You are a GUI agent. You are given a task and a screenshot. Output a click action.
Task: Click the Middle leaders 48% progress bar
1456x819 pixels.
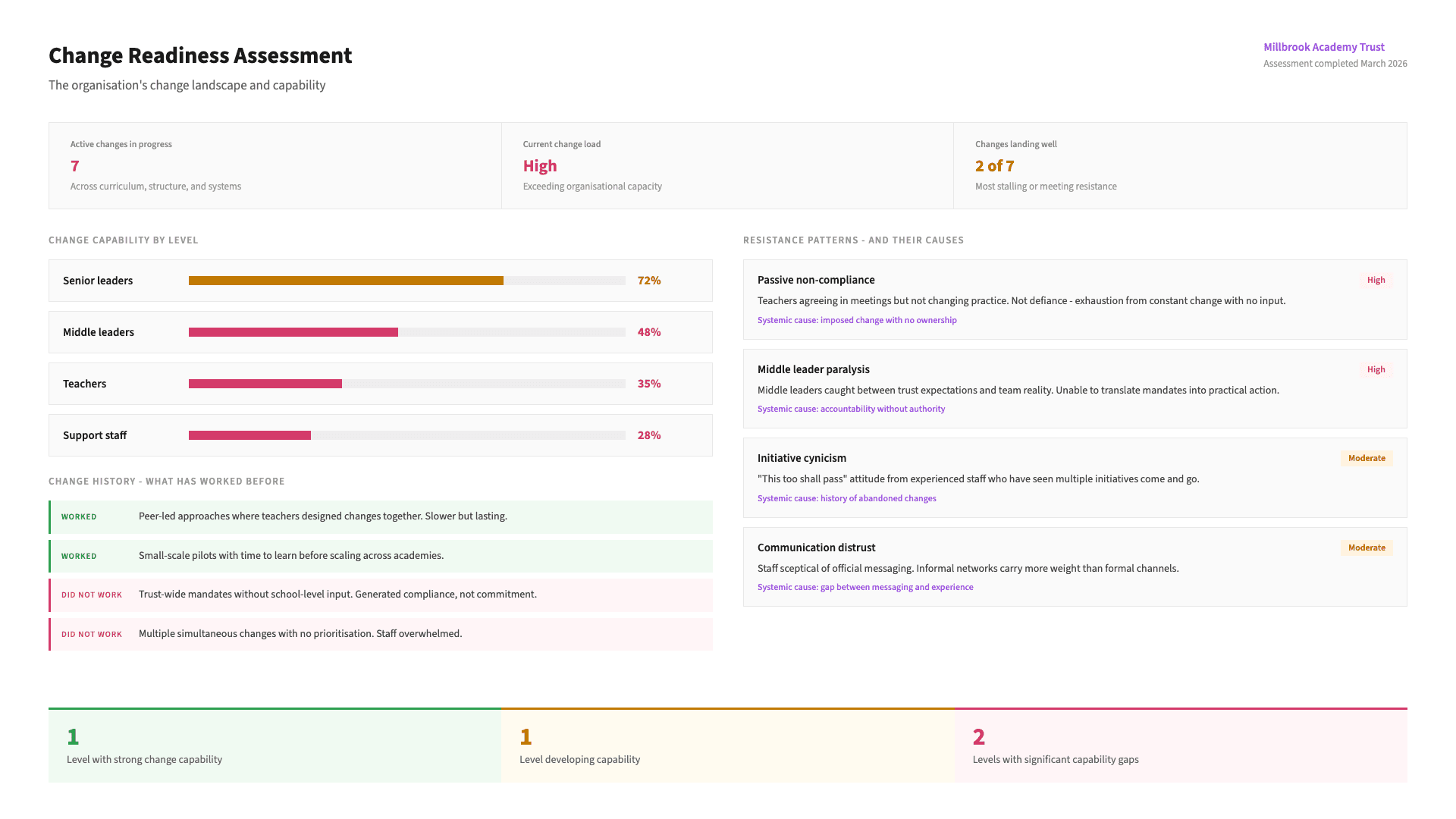[x=406, y=332]
